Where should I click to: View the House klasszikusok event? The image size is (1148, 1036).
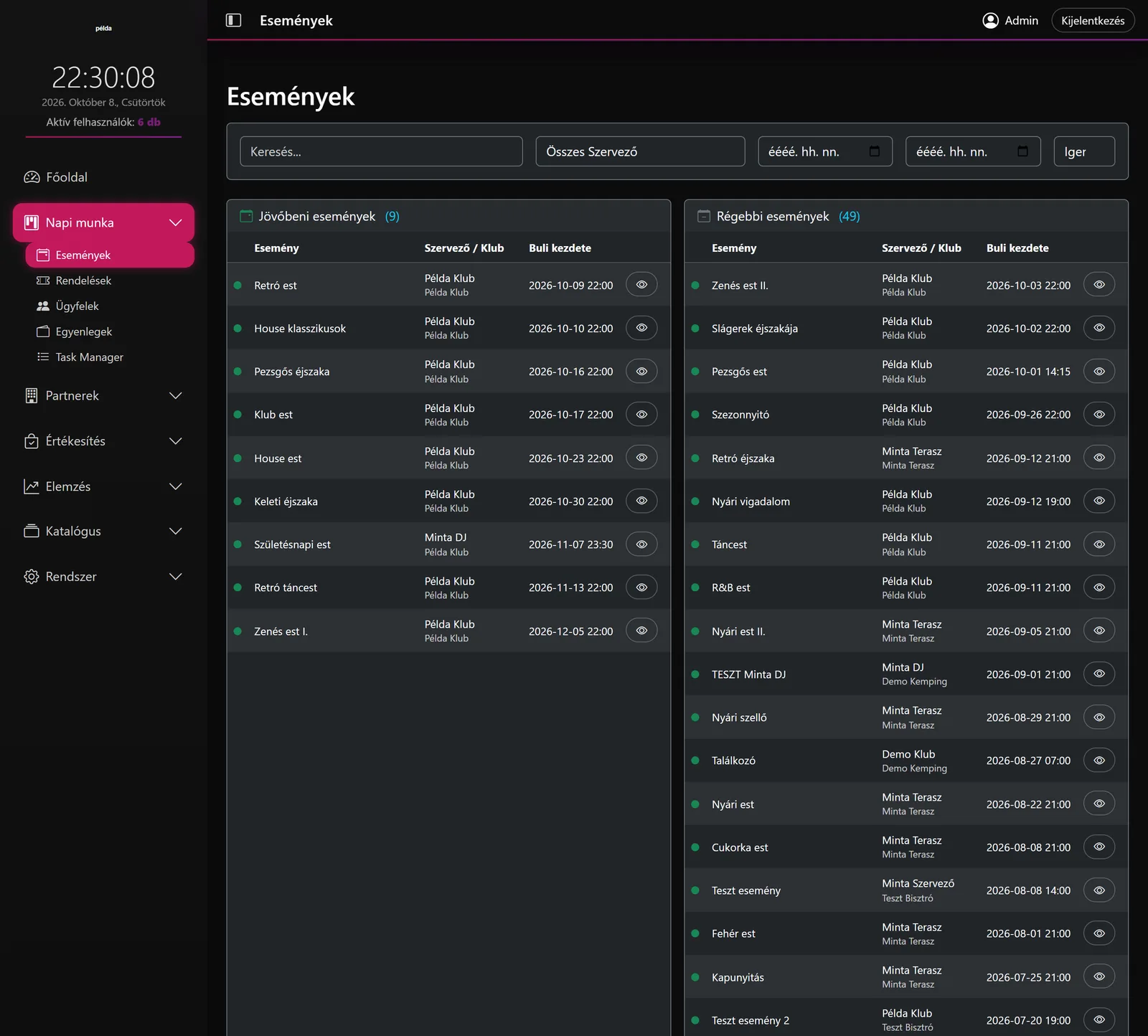pyautogui.click(x=641, y=328)
